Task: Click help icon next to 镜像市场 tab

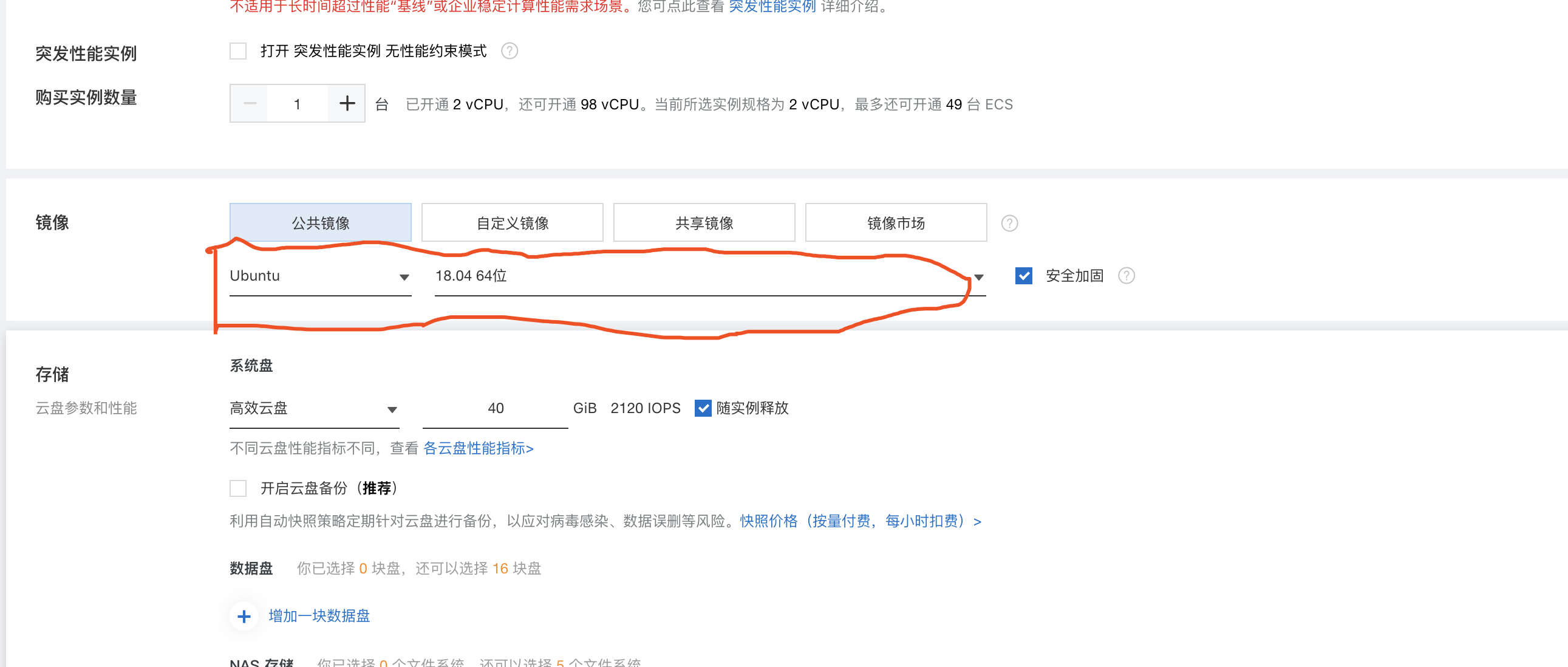Action: 1009,224
